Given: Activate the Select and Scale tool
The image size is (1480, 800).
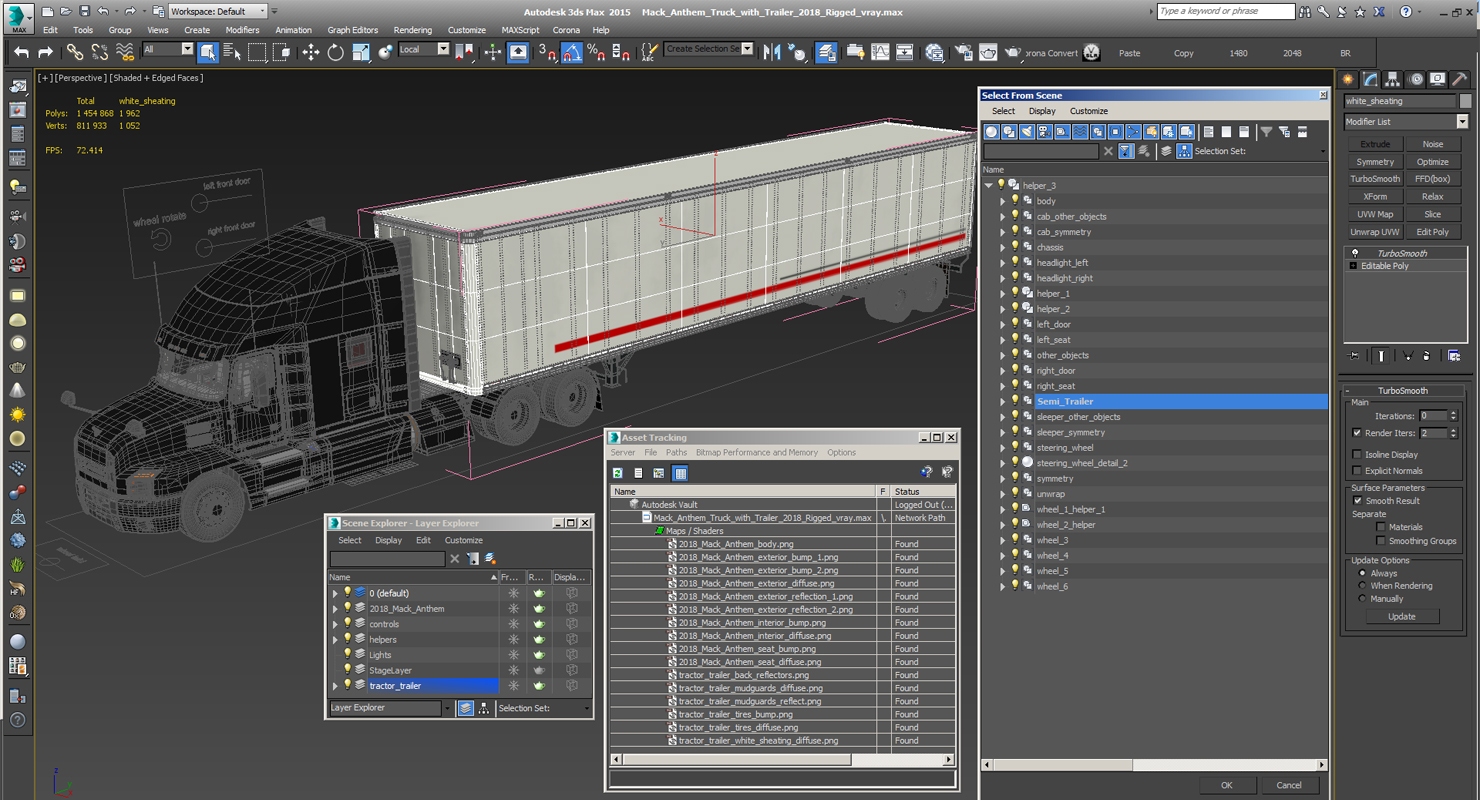Looking at the screenshot, I should (x=361, y=52).
